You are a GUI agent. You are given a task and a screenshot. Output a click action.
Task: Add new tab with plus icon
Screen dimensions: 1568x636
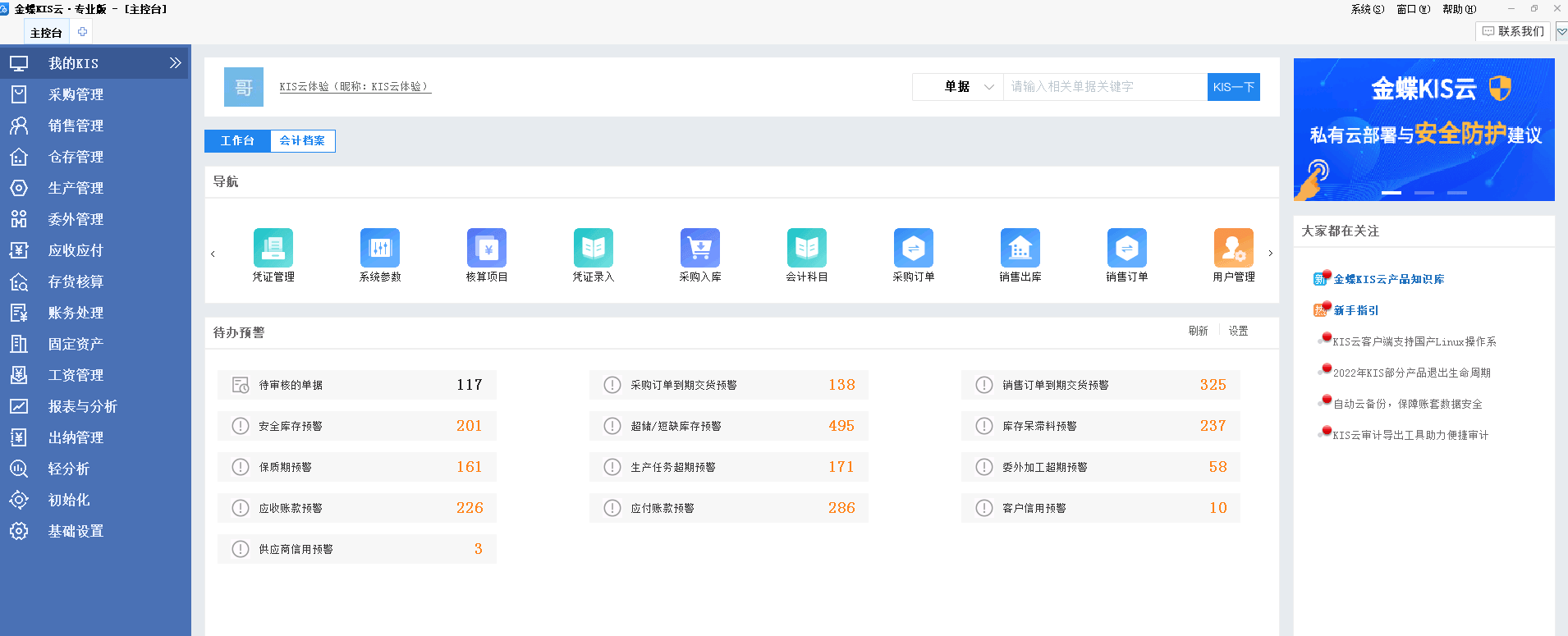click(82, 32)
